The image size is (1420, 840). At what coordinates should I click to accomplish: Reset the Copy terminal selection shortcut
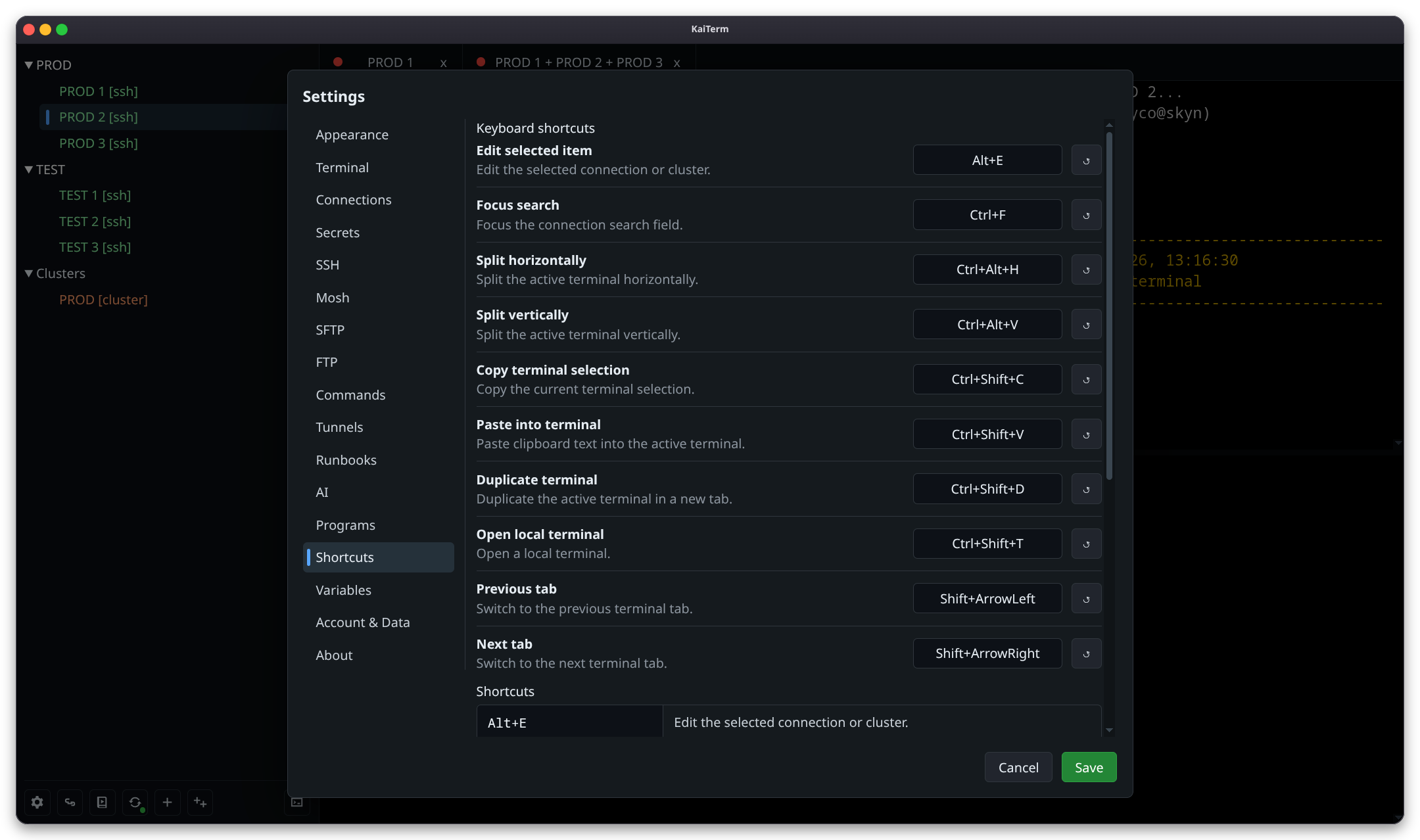(x=1086, y=379)
